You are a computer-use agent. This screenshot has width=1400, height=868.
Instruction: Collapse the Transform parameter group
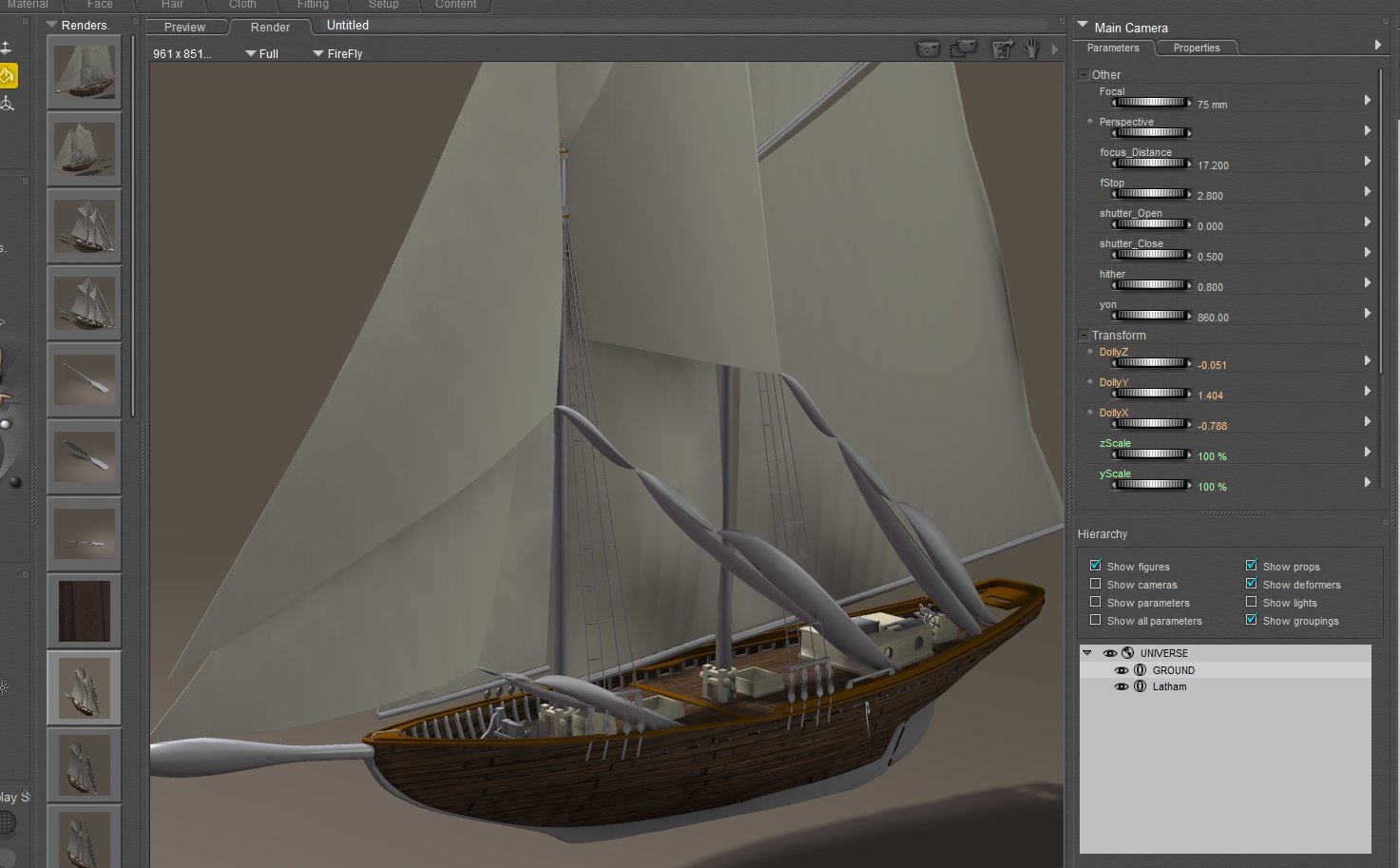coord(1084,335)
